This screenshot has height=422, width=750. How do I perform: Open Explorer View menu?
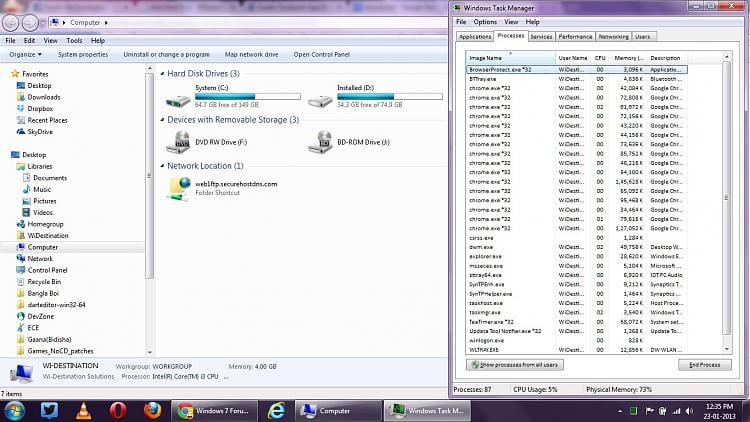[50, 41]
